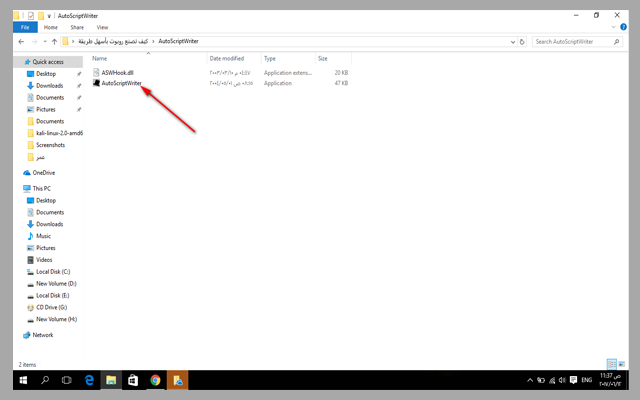
Task: Click the search magnifier icon
Action: [x=617, y=42]
